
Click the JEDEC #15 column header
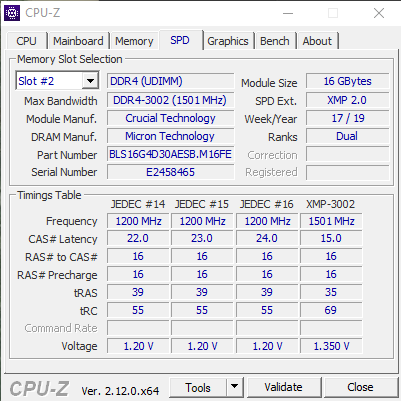[x=202, y=204]
